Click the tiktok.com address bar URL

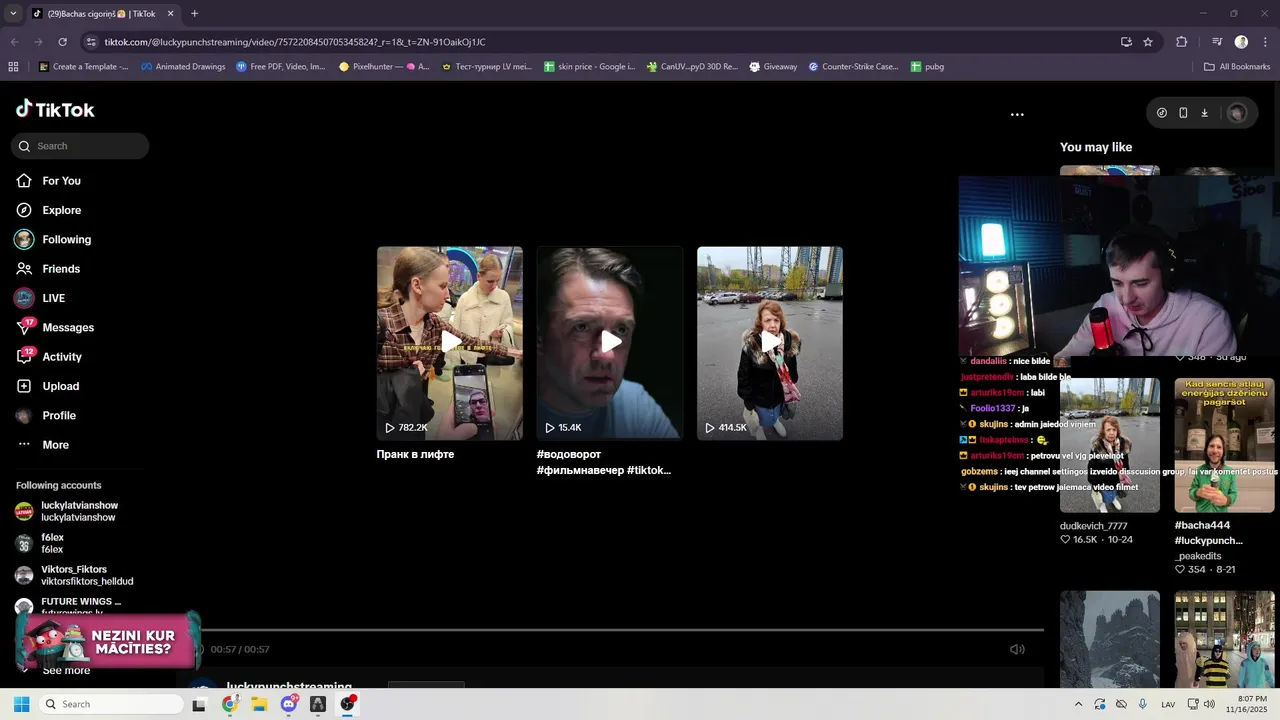pyautogui.click(x=295, y=42)
